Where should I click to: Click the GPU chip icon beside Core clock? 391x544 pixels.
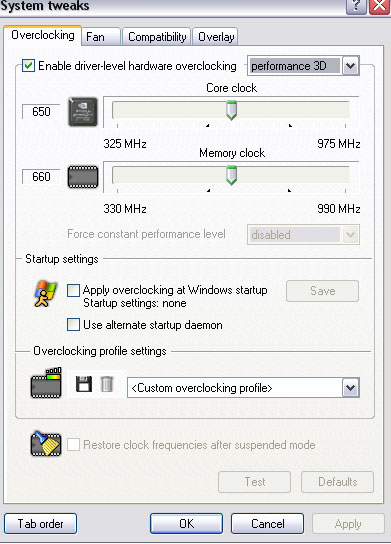click(x=83, y=112)
